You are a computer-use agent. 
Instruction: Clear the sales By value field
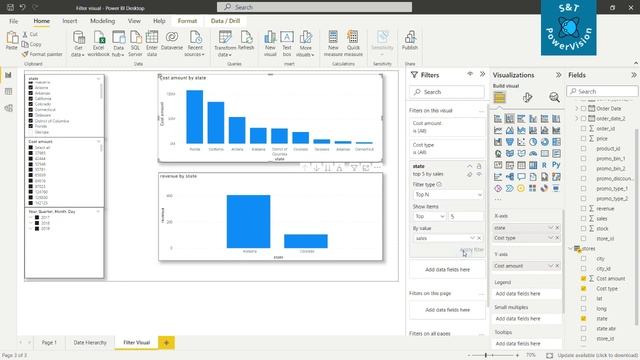479,238
